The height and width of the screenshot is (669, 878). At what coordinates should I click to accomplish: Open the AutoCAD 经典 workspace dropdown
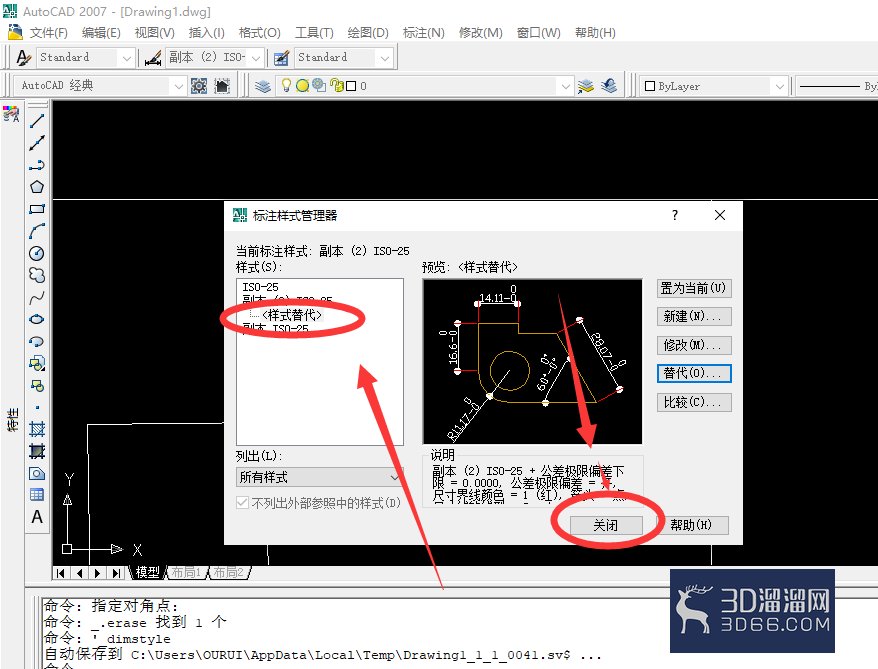click(99, 86)
